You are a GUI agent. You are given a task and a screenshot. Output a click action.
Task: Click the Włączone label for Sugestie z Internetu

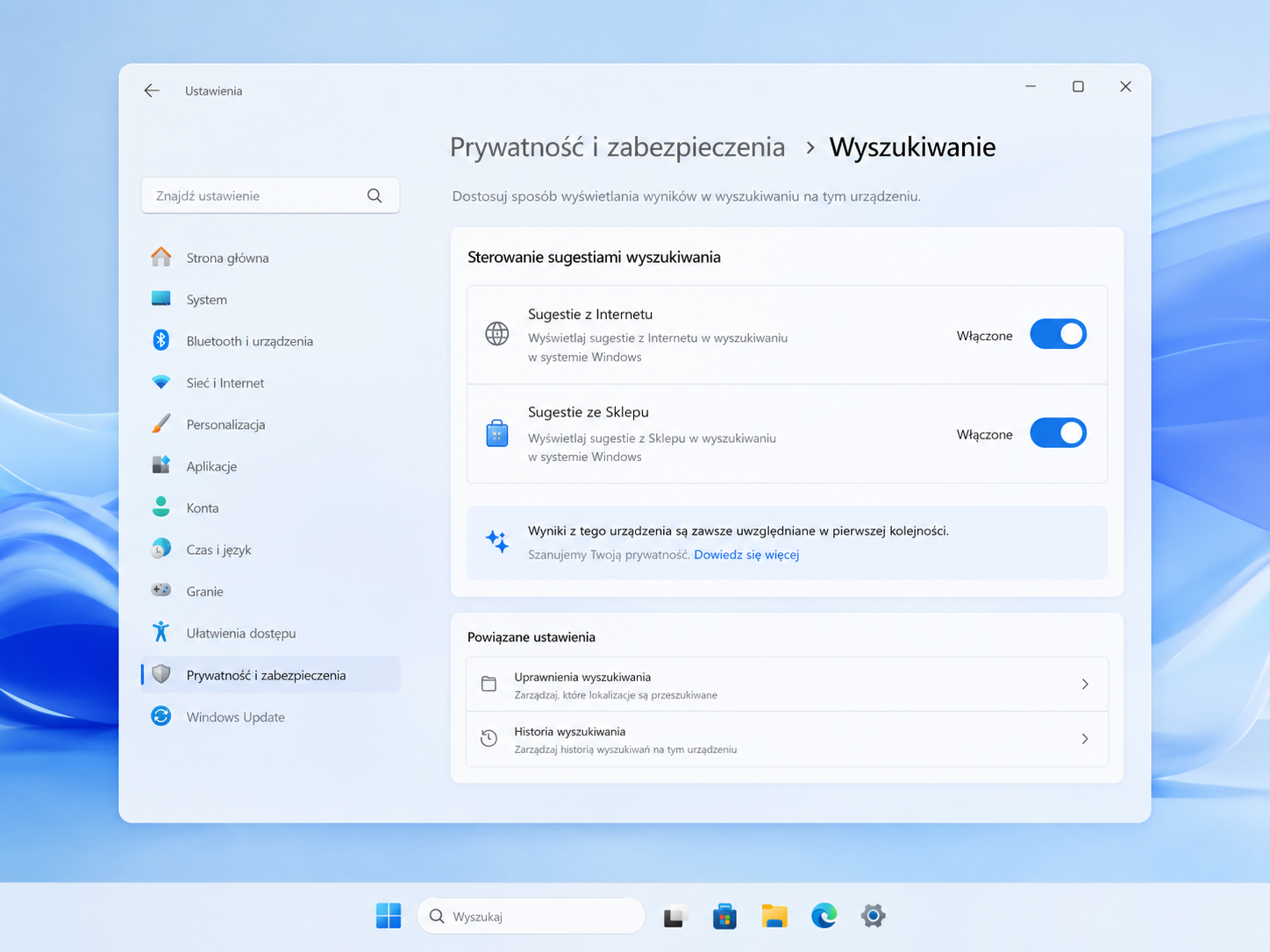(x=984, y=336)
